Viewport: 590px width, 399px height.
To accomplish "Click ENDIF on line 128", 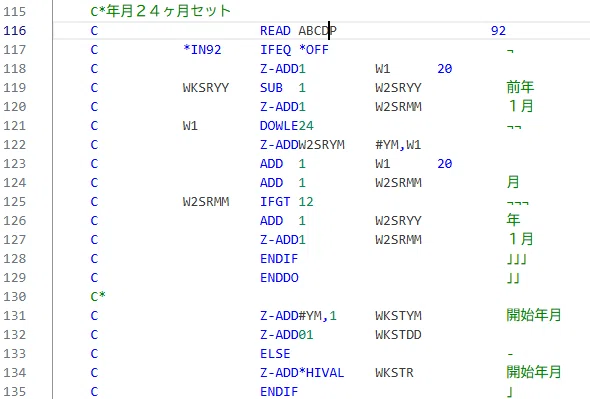I will 279,259.
